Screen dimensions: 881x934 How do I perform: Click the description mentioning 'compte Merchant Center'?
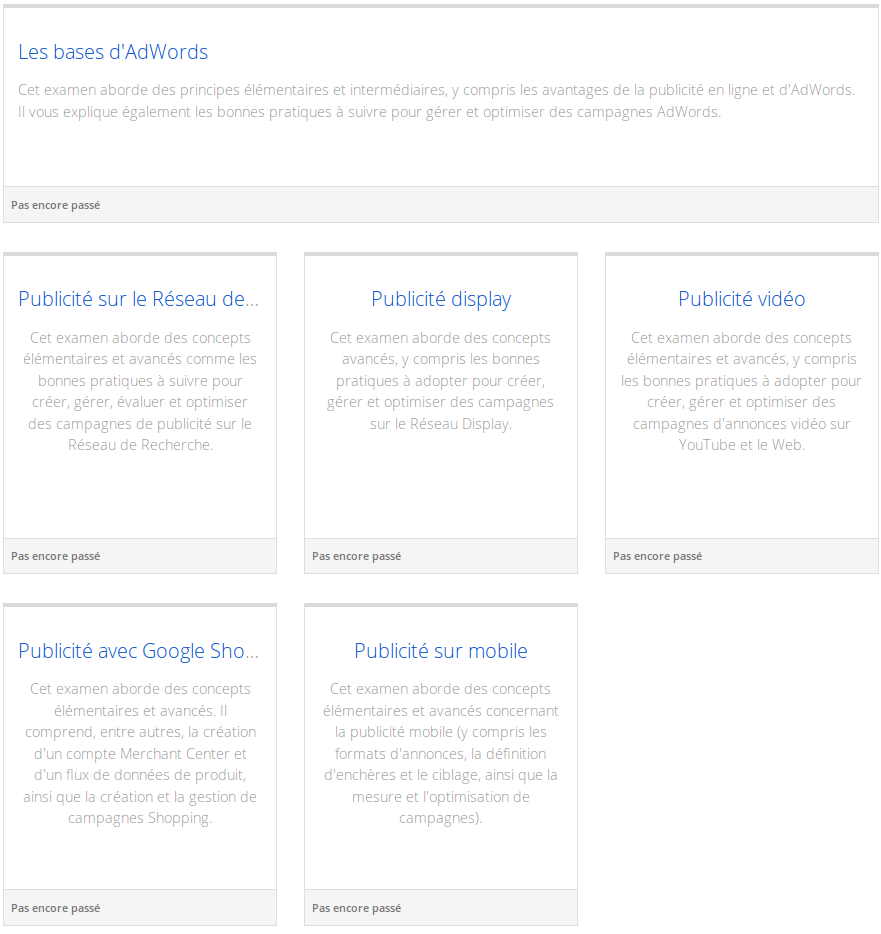pos(140,754)
